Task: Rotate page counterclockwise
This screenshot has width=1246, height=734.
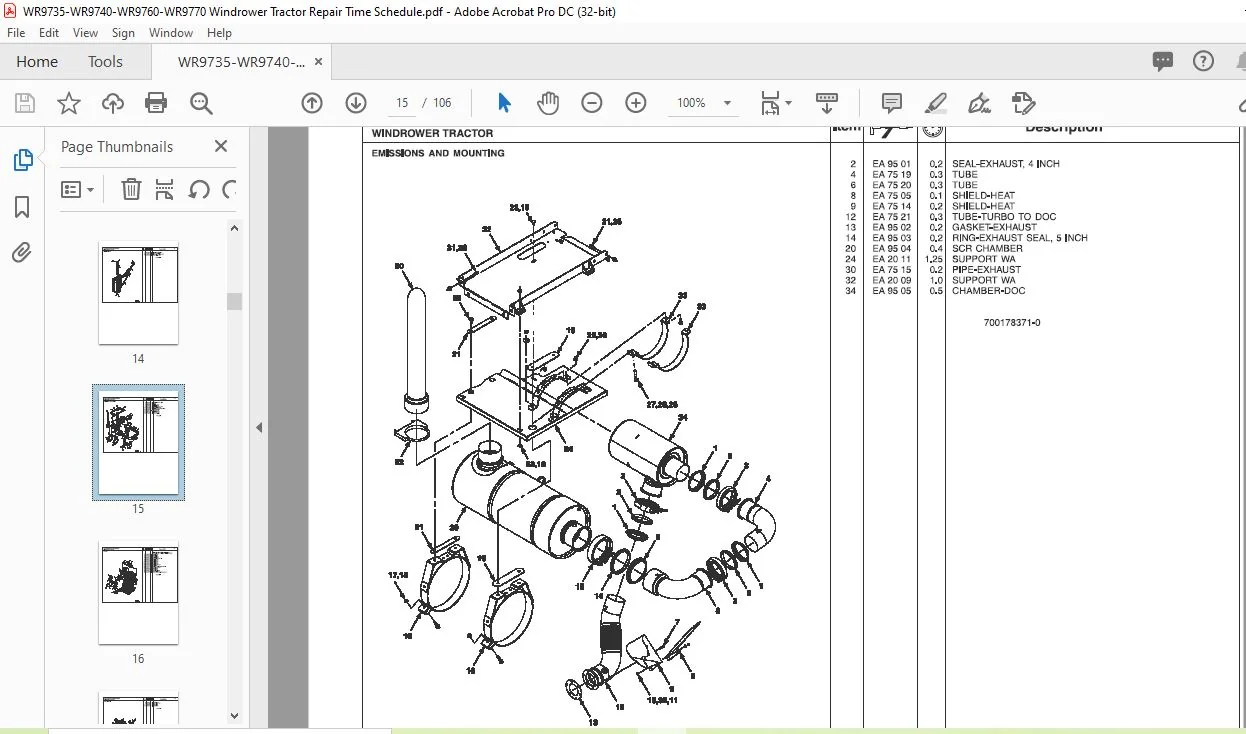Action: tap(199, 189)
